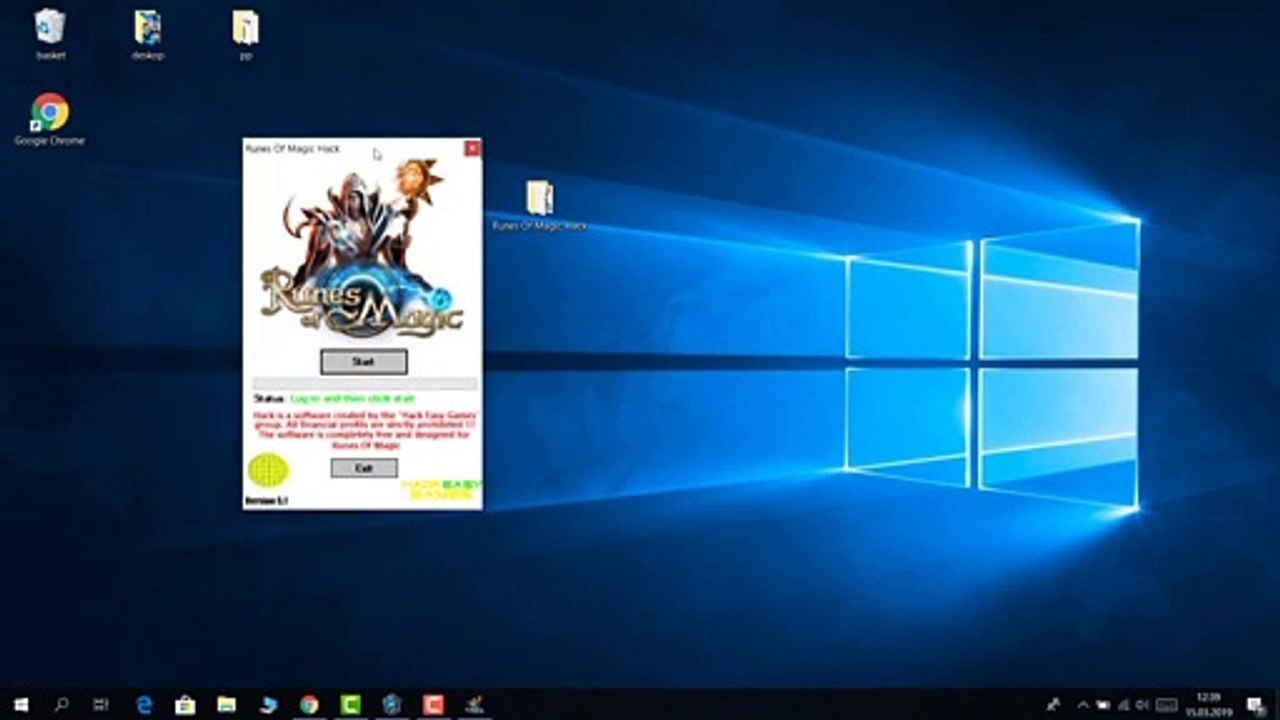Click the Exit button in hack window
The width and height of the screenshot is (1280, 720).
point(364,468)
